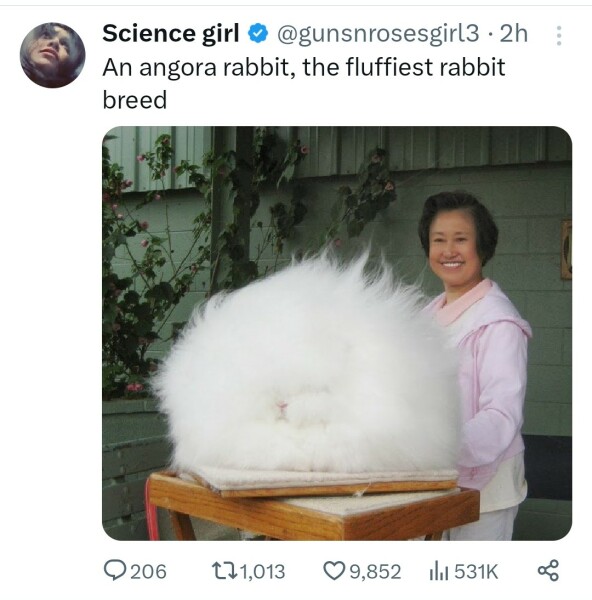Open the @gunsnrosesgirl3 handle link
The image size is (592, 600).
[378, 34]
